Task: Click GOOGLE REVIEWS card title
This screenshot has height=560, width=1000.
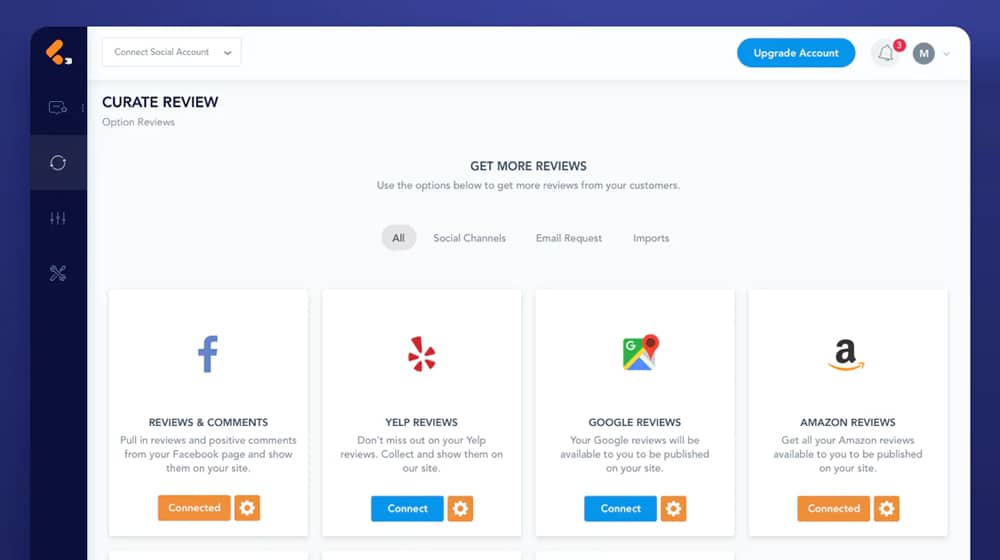Action: tap(635, 422)
